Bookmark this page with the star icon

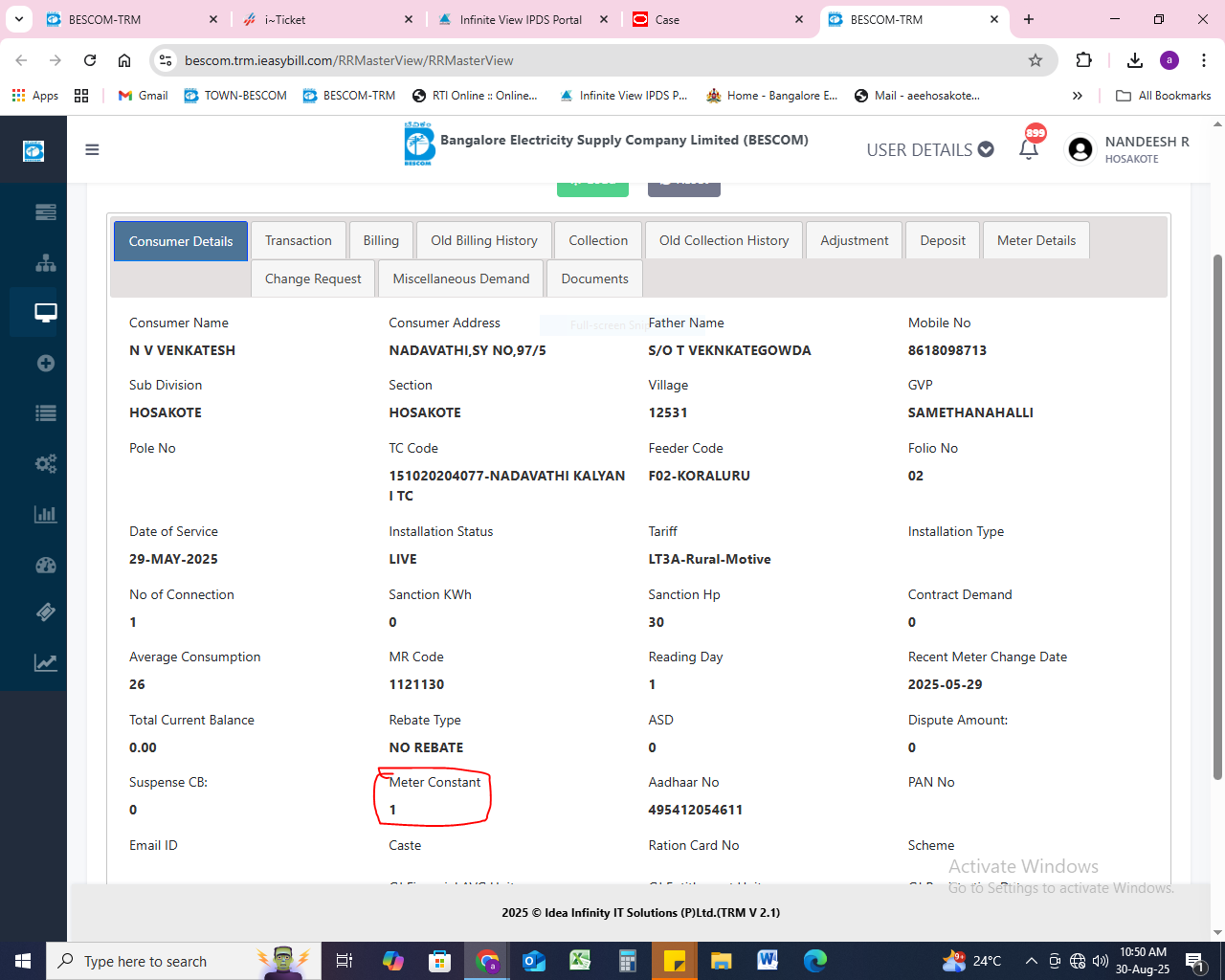coord(1036,60)
